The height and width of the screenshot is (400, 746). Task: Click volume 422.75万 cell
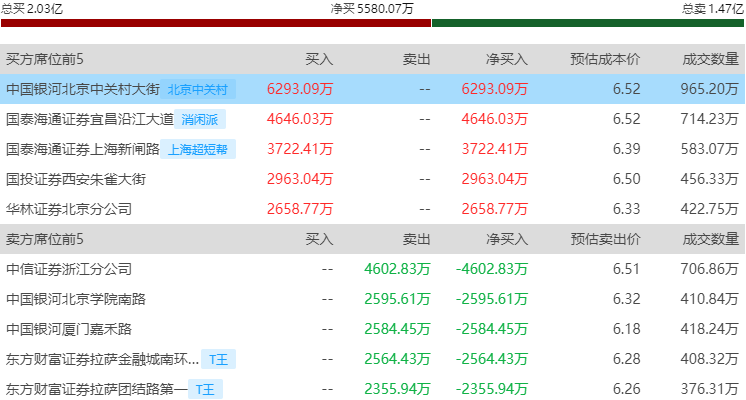709,209
